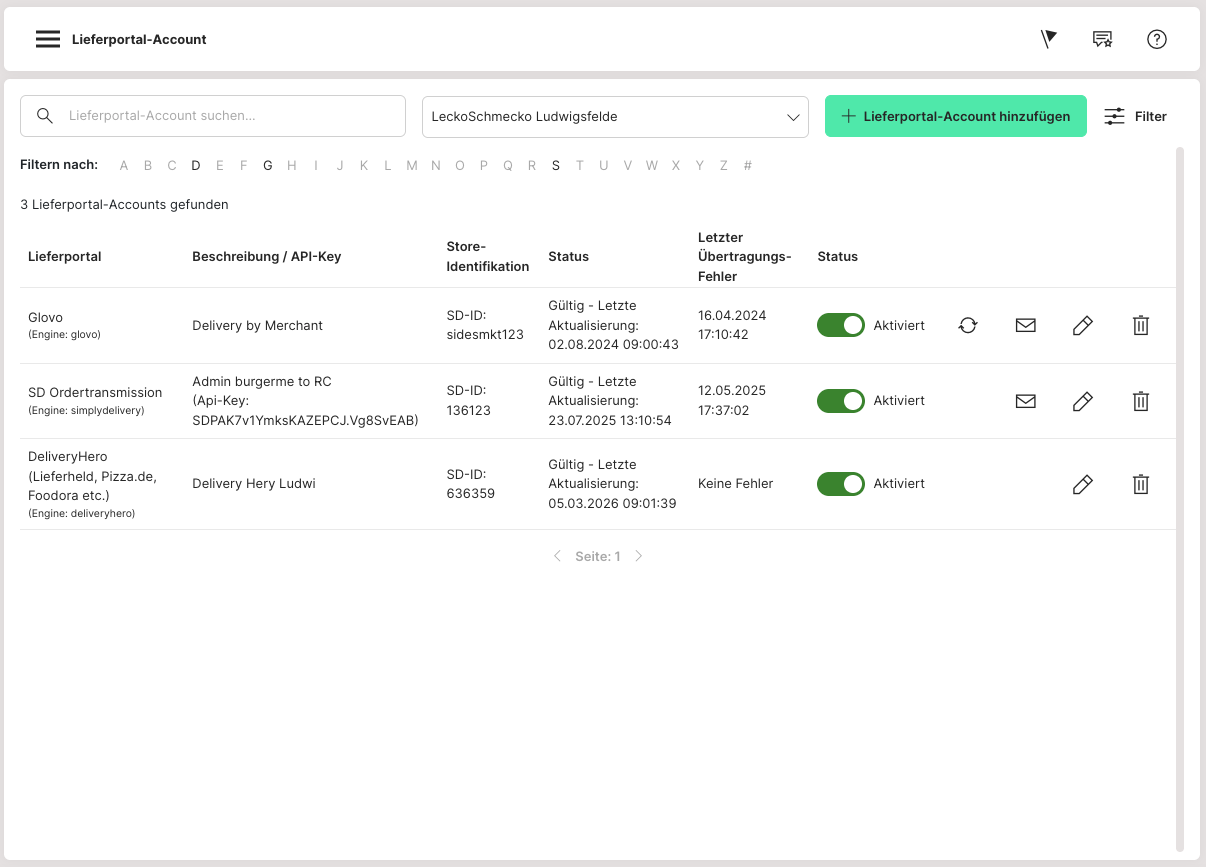1206x867 pixels.
Task: Go to next page arrow
Action: [x=639, y=556]
